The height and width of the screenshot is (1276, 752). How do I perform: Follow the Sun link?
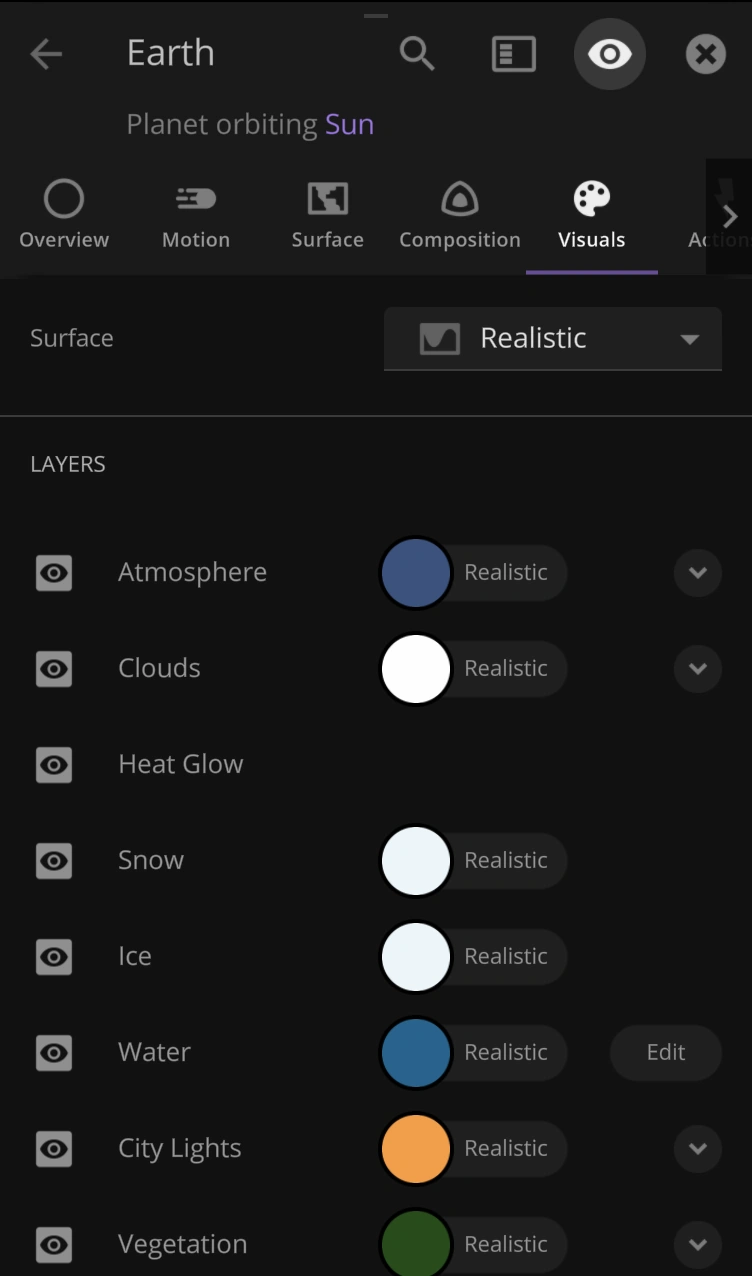tap(349, 125)
